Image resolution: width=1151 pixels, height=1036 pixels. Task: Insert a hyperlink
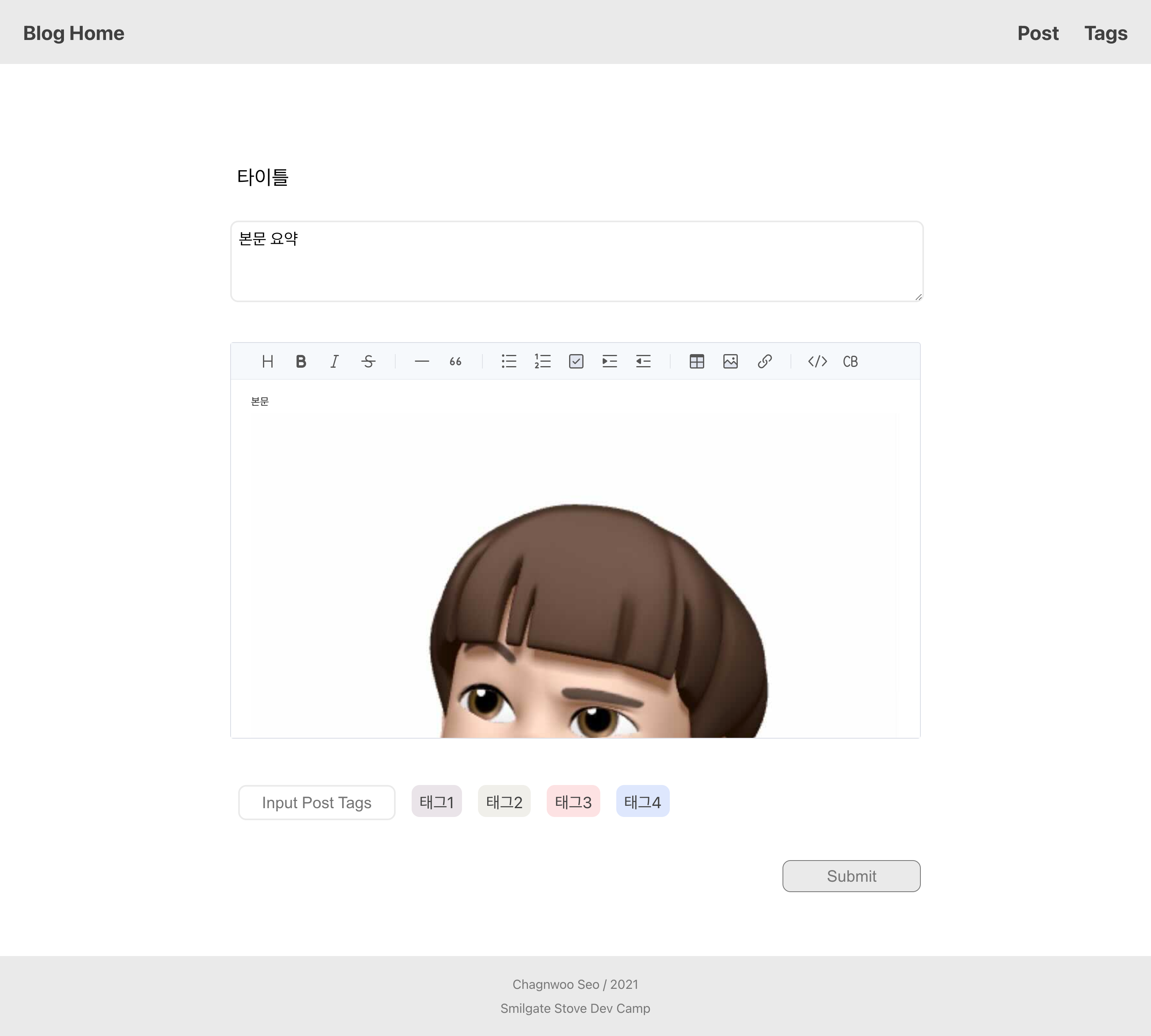[x=765, y=361]
